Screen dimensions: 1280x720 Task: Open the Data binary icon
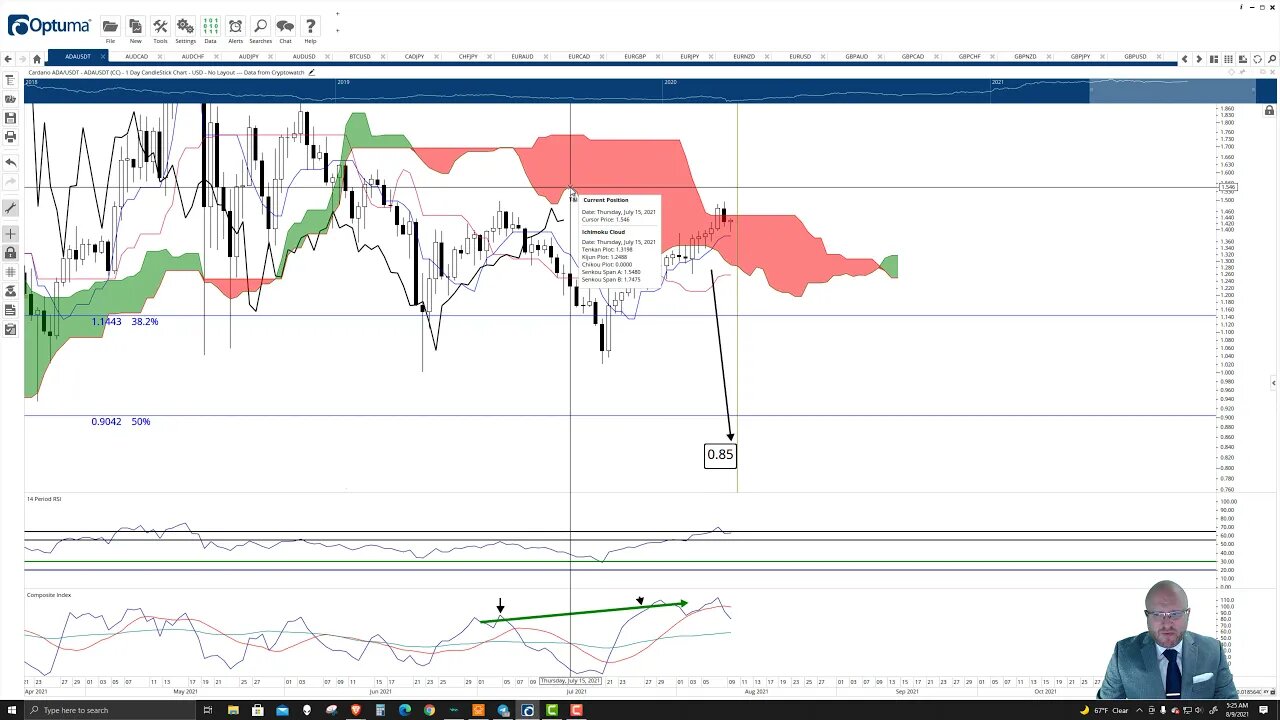pyautogui.click(x=210, y=27)
